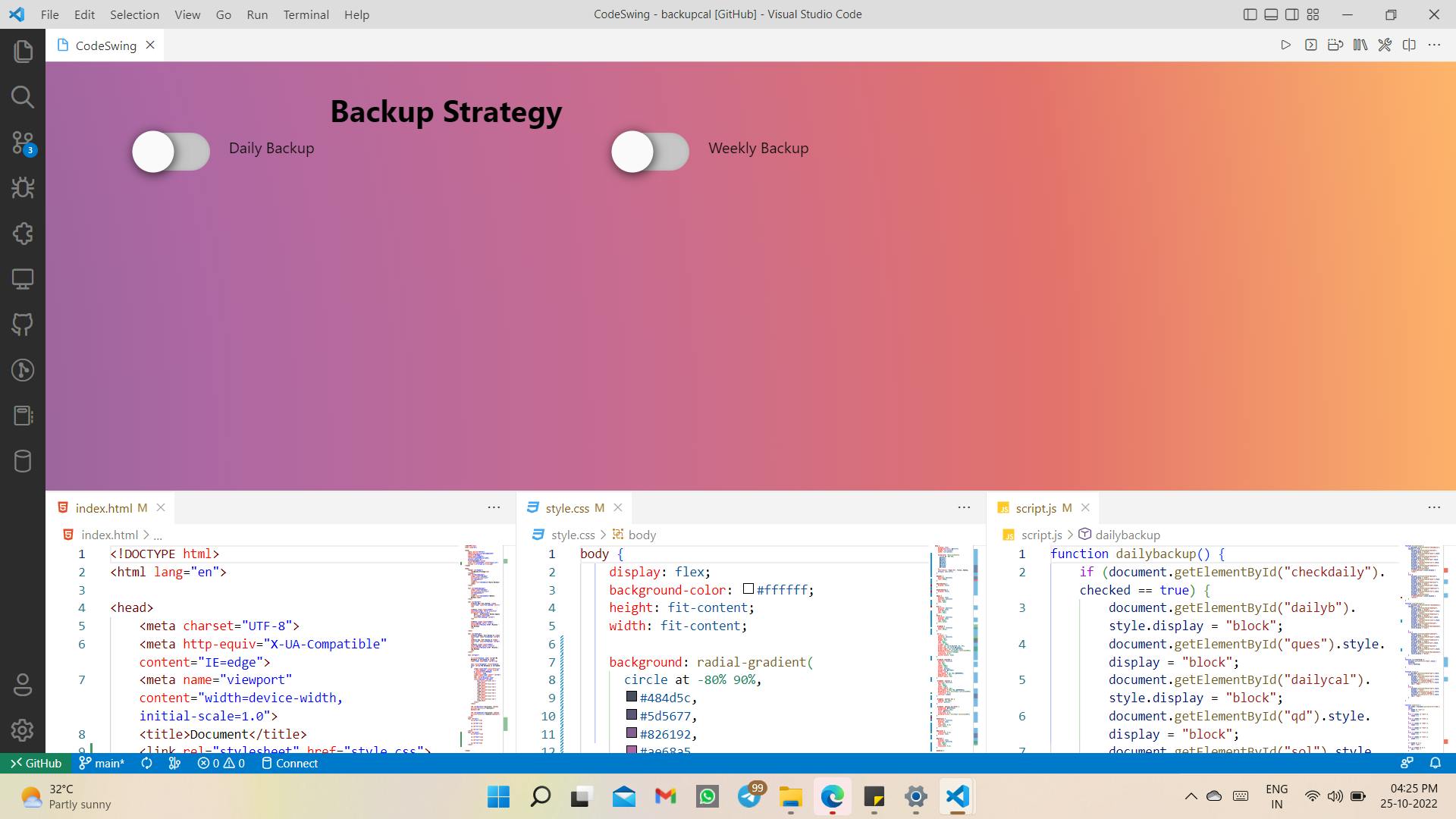Open the Terminal menu
The height and width of the screenshot is (819, 1456).
304,14
